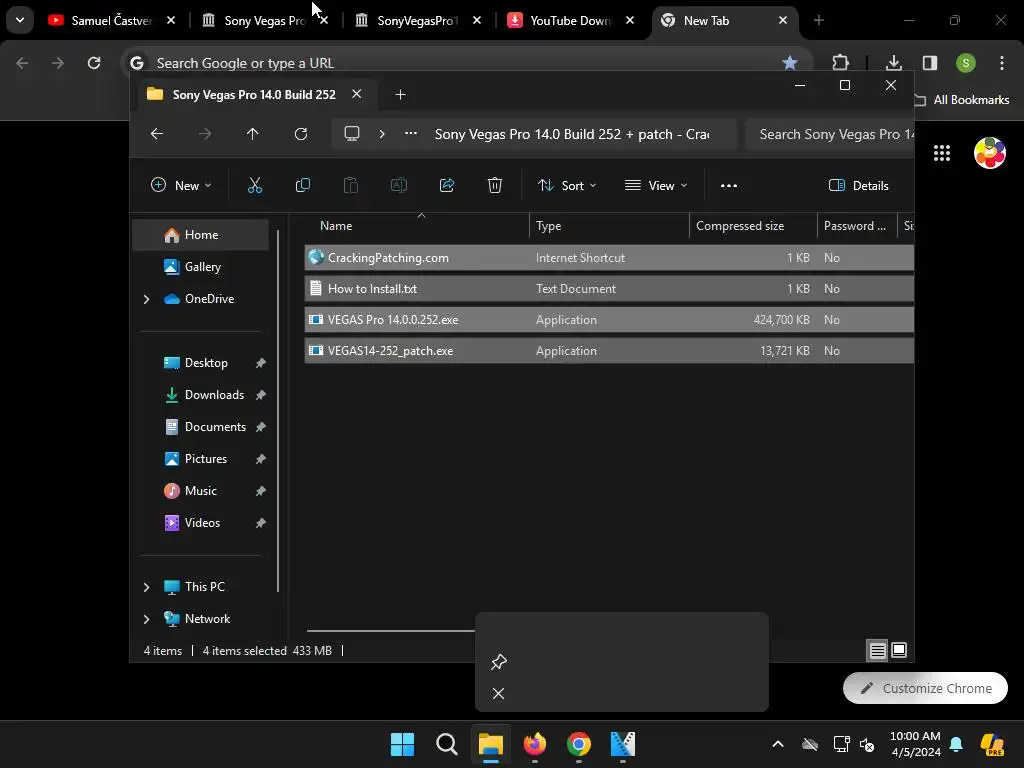The image size is (1024, 768).
Task: Open Windows Start menu
Action: click(402, 744)
